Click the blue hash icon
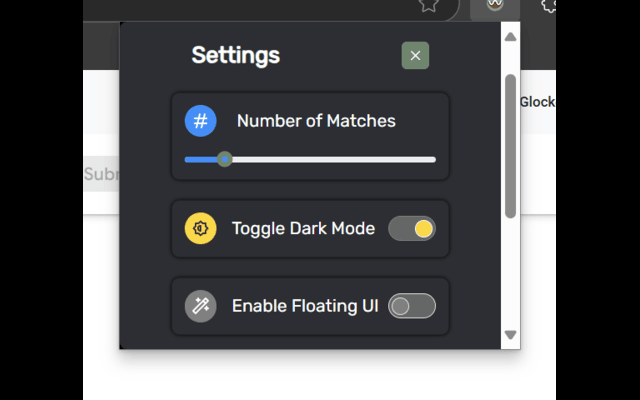 tap(200, 121)
